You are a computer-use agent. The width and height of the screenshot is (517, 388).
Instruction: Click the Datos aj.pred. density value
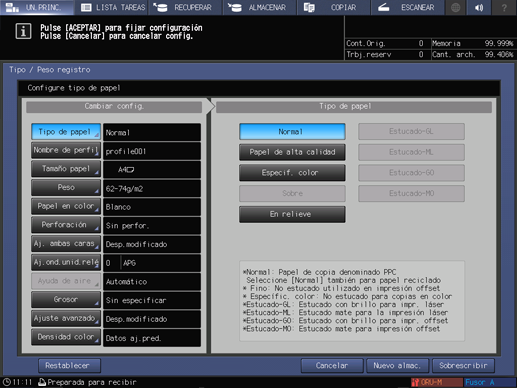pyautogui.click(x=152, y=338)
